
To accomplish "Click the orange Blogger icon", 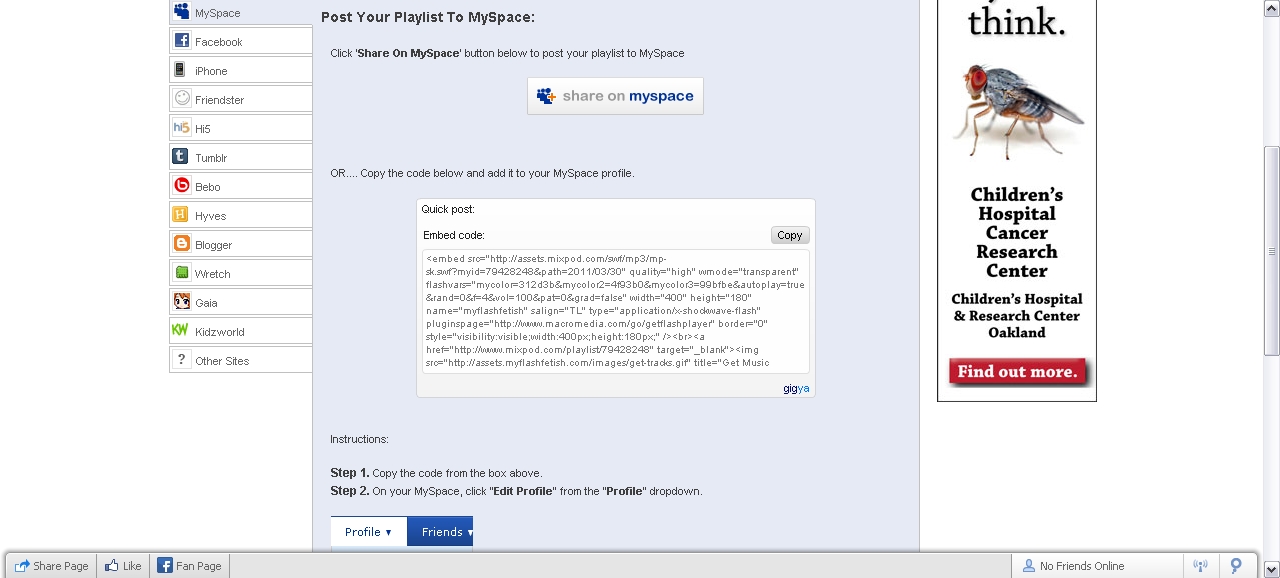I will [181, 244].
